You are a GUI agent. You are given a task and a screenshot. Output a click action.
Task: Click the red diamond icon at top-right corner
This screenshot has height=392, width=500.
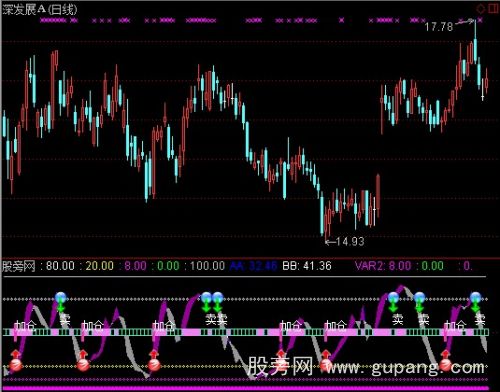(x=480, y=9)
